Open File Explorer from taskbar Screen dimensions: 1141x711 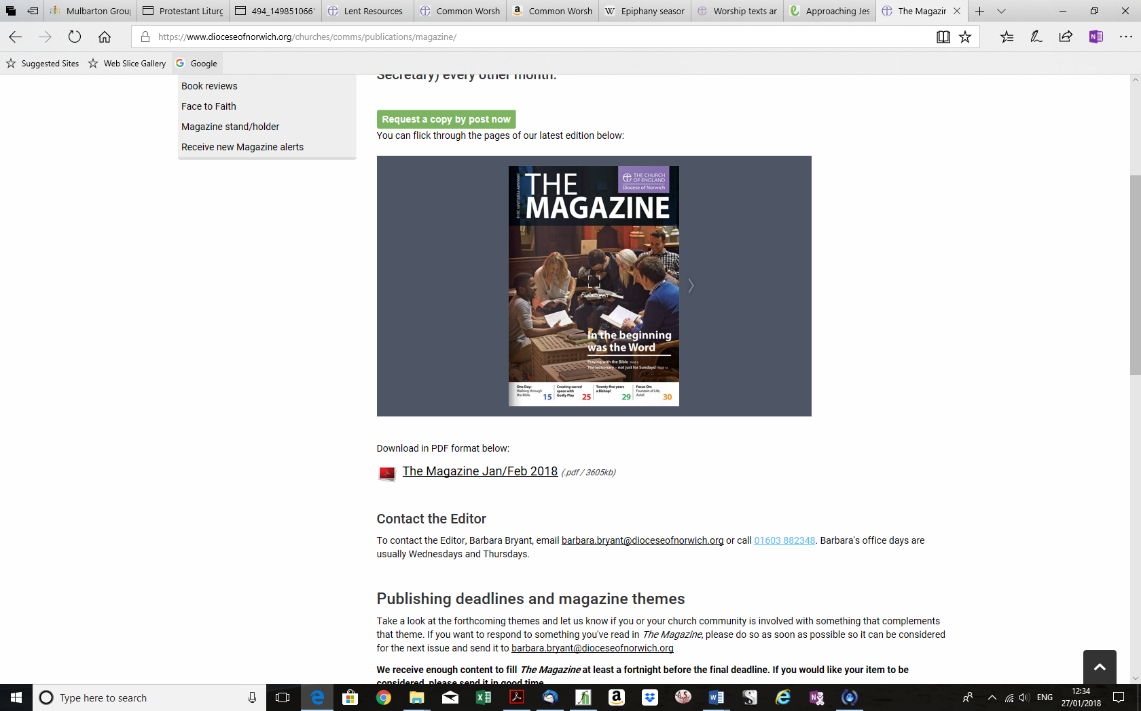[417, 698]
